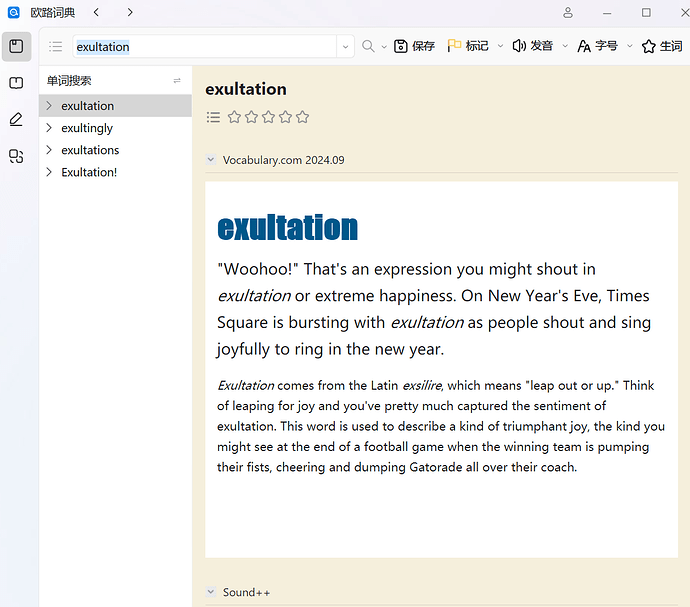The image size is (690, 607).
Task: Collapse the Vocabulary.com 2024.09 section
Action: tap(211, 160)
